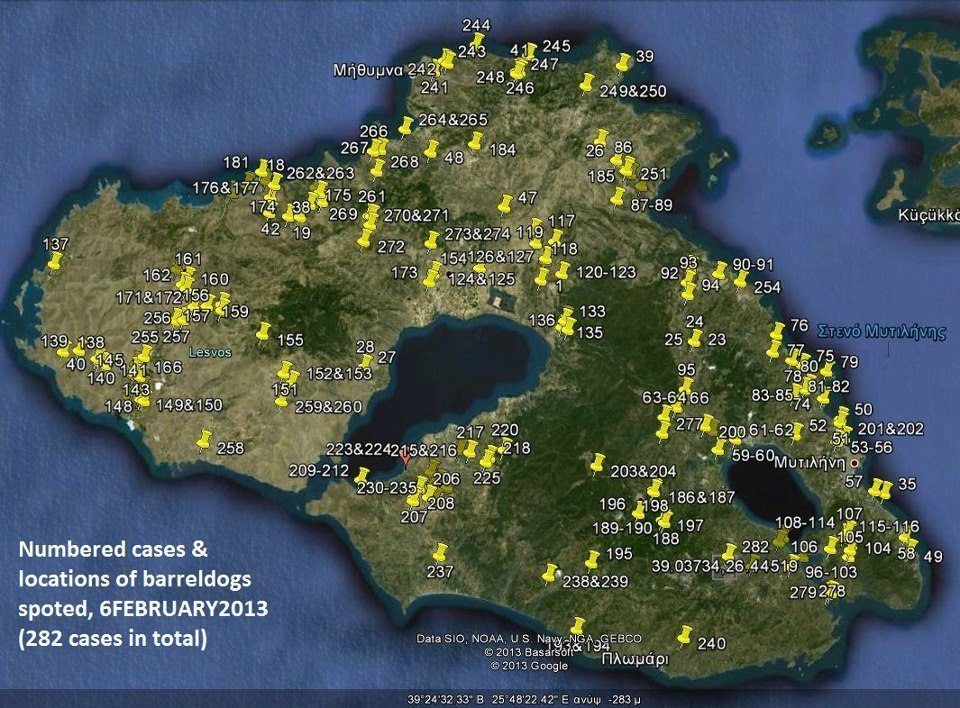Viewport: 960px width, 708px height.
Task: Click the pushpin for case 195
Action: click(593, 559)
